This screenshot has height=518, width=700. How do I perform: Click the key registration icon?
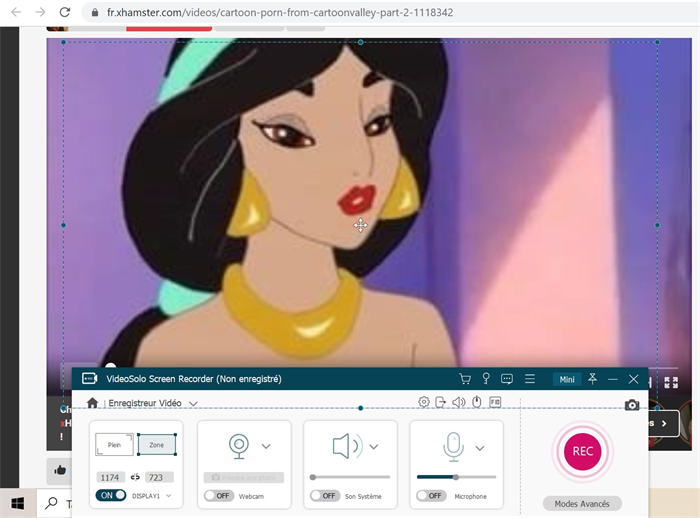tap(486, 379)
